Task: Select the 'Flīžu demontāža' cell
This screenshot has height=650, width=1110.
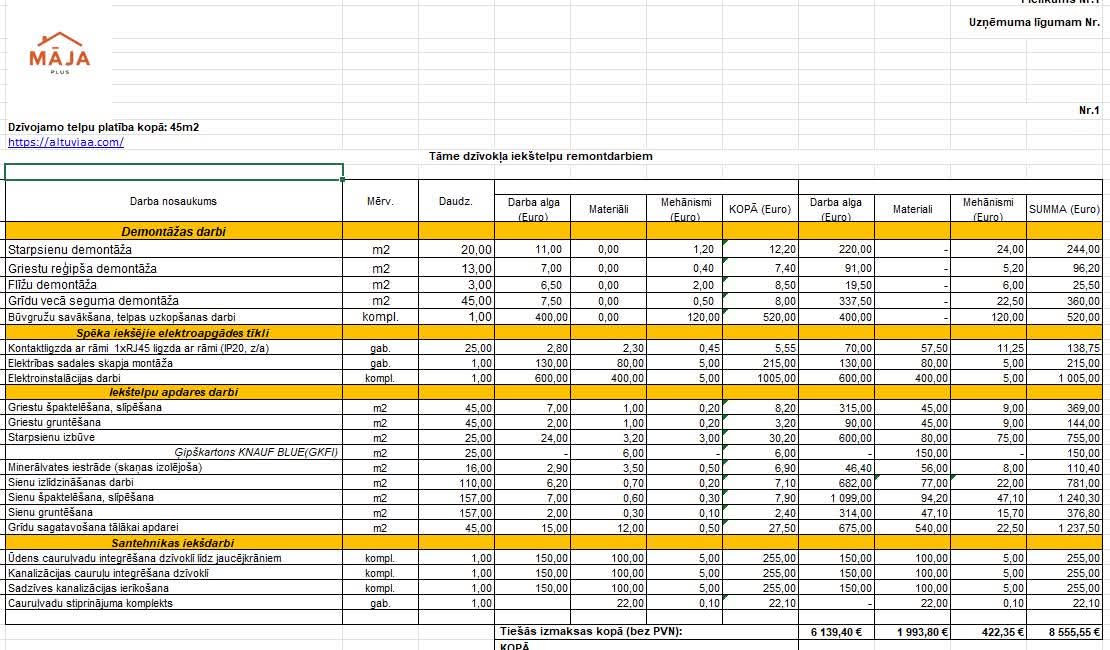Action: 173,285
